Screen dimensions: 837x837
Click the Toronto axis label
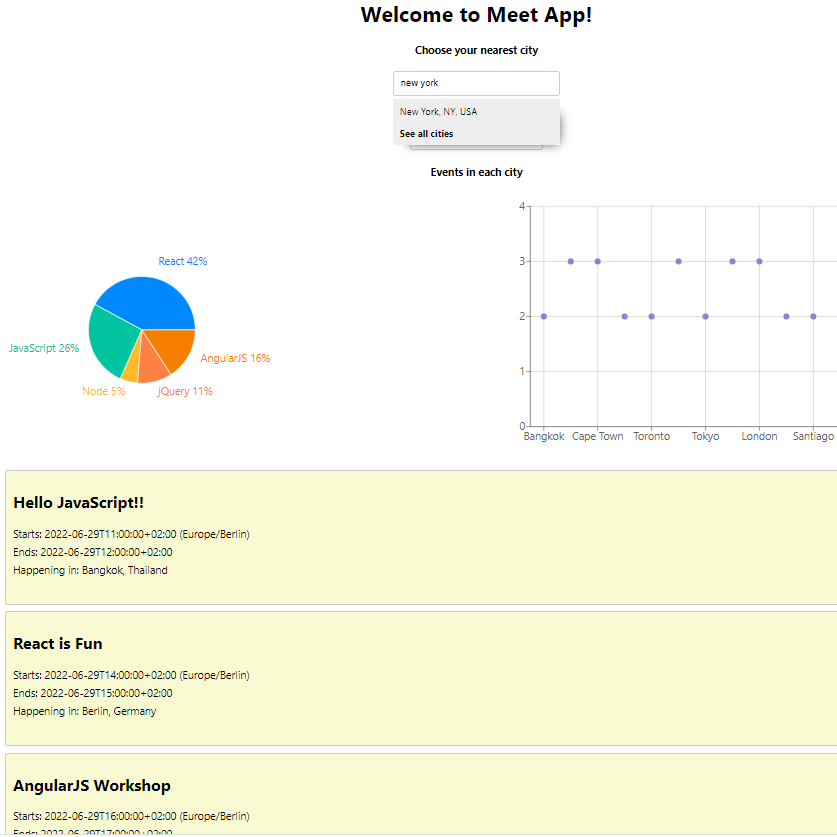652,436
